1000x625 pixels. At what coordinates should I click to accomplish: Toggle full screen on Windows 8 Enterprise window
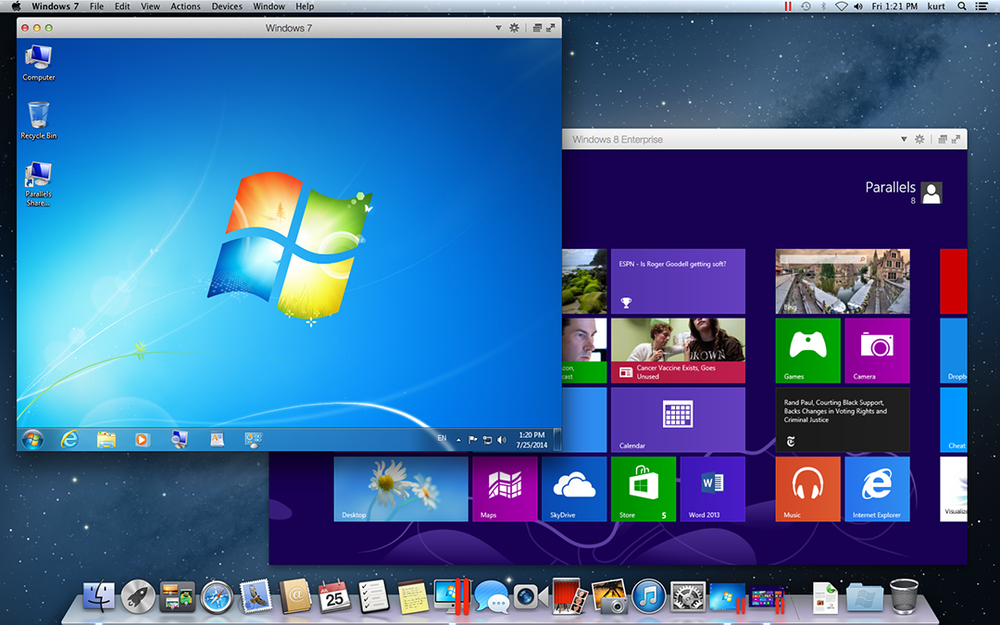point(956,140)
